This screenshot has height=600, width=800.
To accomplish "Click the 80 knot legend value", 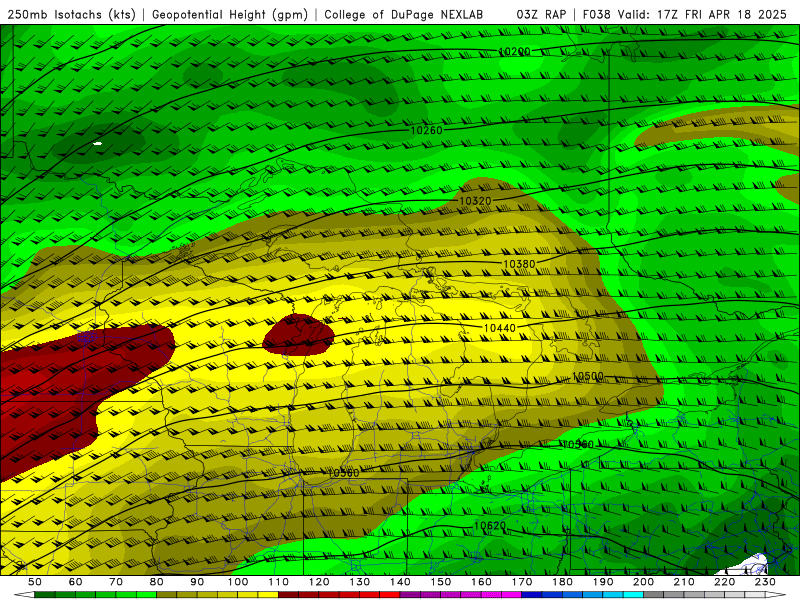I will (x=157, y=582).
